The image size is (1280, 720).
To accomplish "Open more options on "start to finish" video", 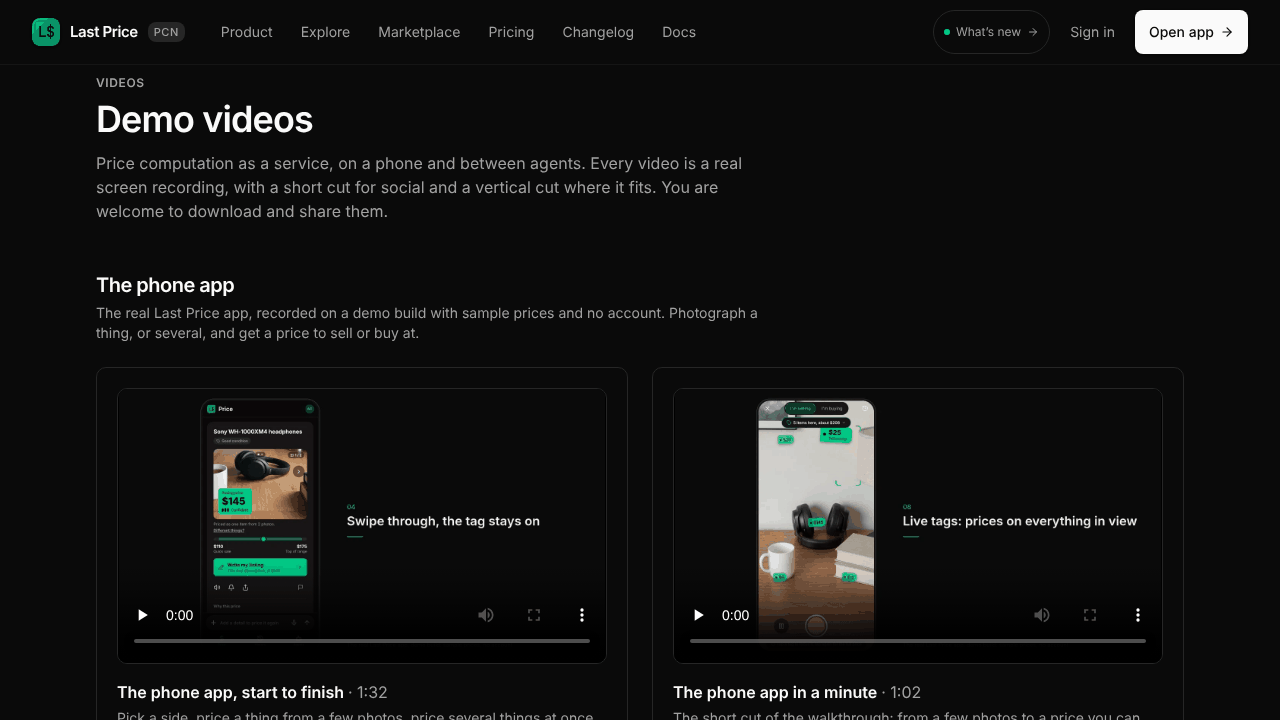I will coord(582,615).
